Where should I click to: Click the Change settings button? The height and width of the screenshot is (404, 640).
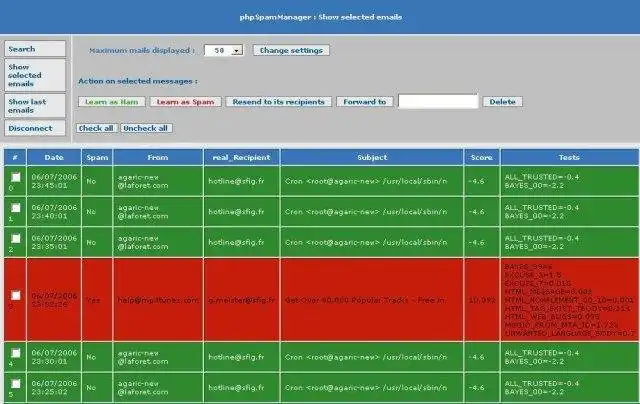click(x=291, y=50)
